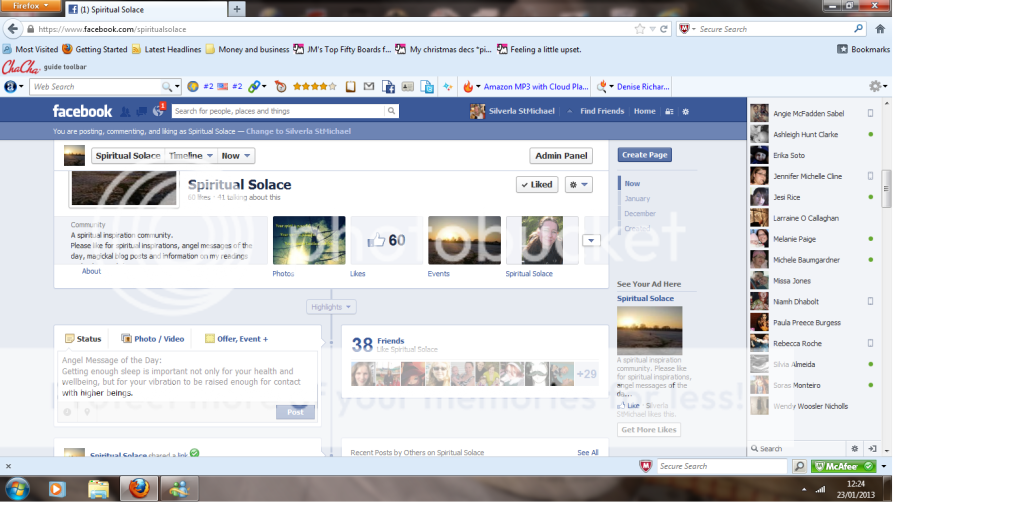Open account settings gear in Facebook header
This screenshot has width=1022, height=529.
[686, 111]
